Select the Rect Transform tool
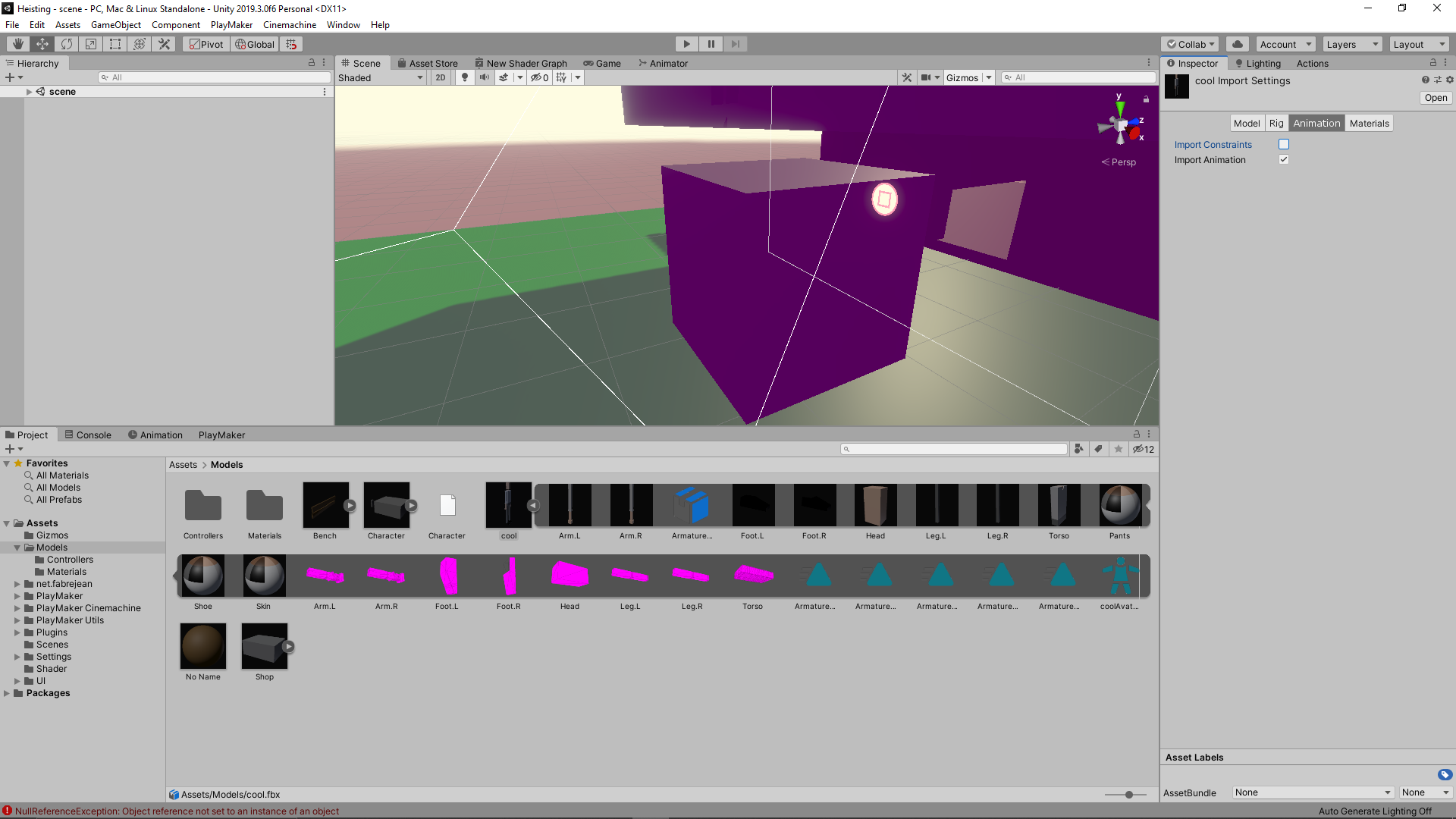The height and width of the screenshot is (819, 1456). (x=115, y=44)
